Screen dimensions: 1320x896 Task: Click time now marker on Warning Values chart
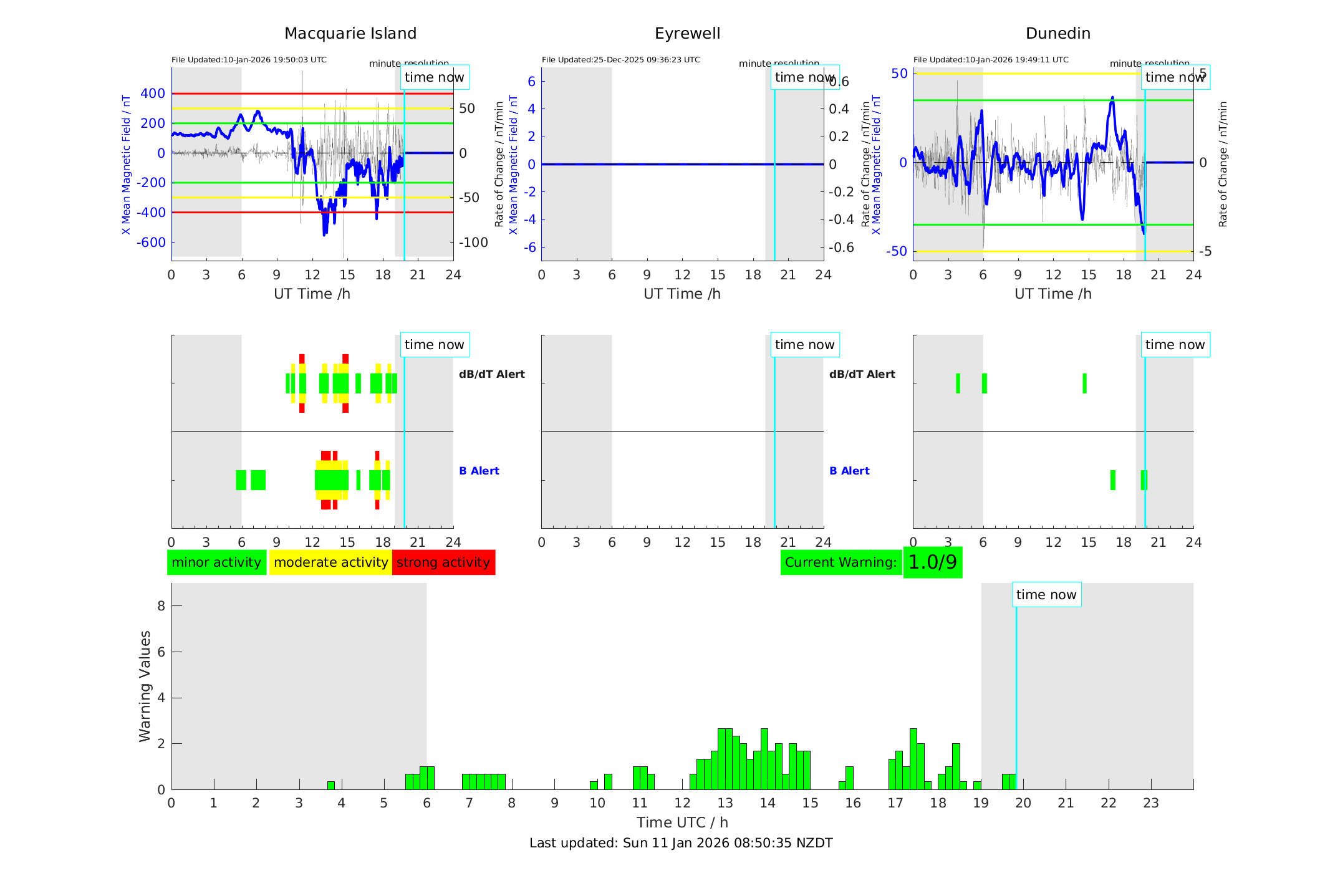[x=1046, y=595]
